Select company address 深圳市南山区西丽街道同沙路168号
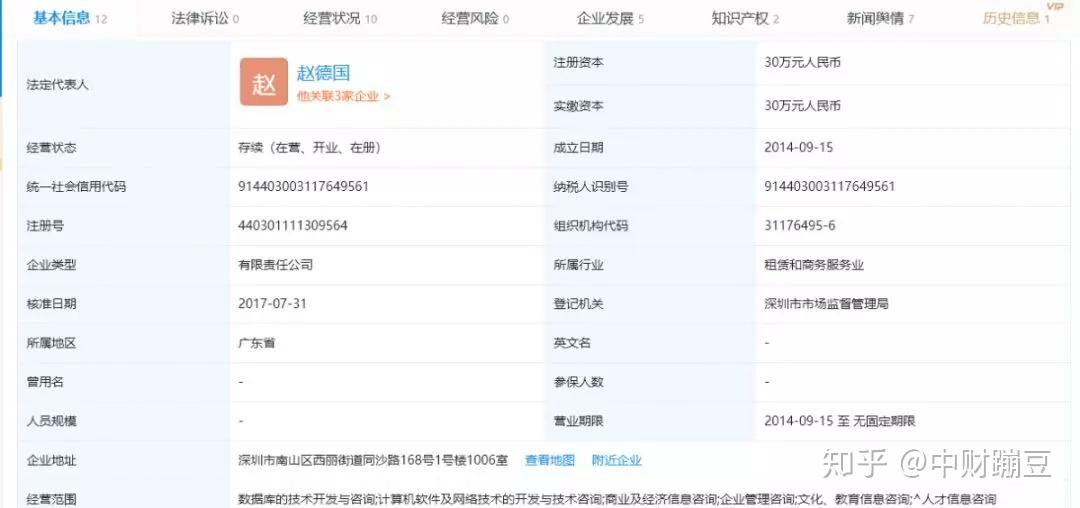Viewport: 1080px width, 508px height. pyautogui.click(x=373, y=461)
